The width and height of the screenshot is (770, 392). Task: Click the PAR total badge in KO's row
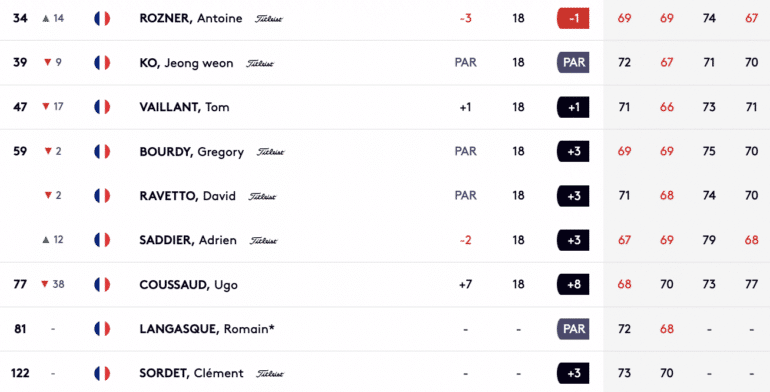coord(573,63)
